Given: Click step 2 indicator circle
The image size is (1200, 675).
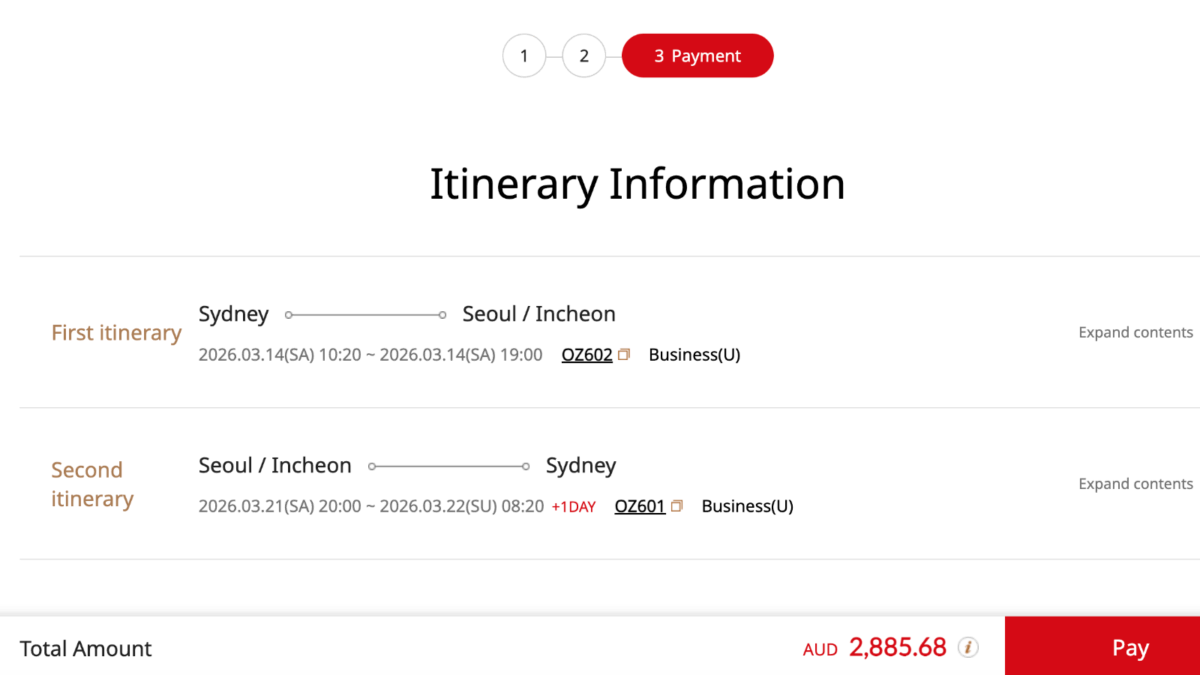Looking at the screenshot, I should (x=584, y=56).
